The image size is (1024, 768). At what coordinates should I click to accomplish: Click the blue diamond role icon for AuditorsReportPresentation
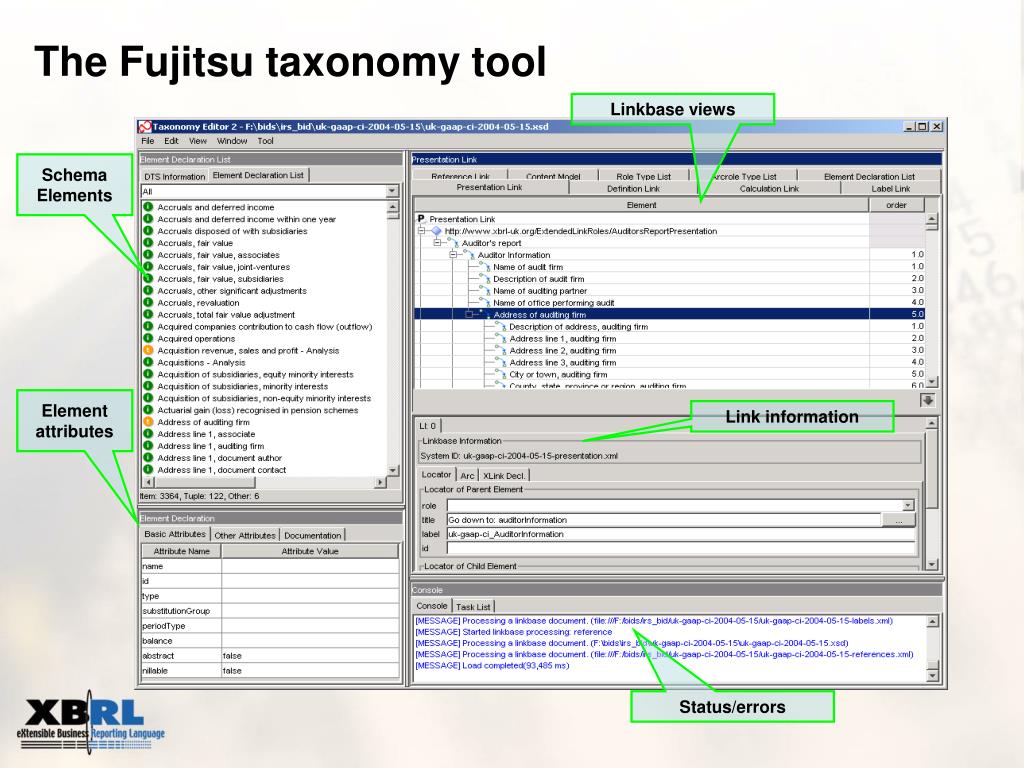click(x=436, y=231)
